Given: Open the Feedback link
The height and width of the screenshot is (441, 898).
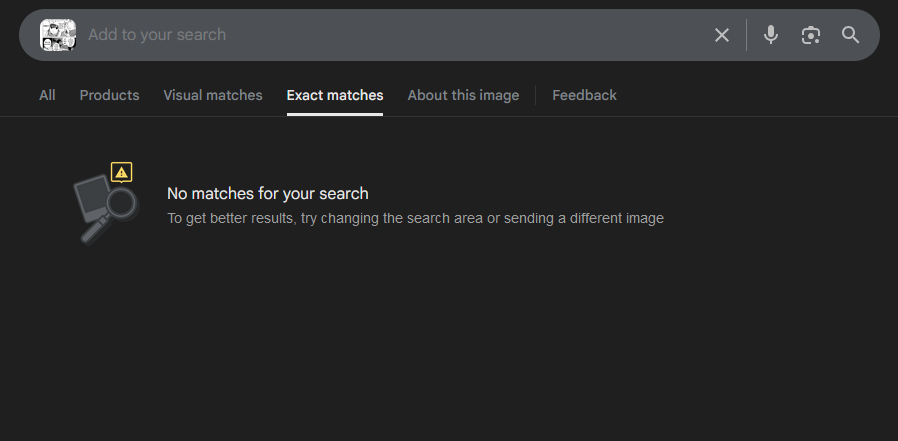Looking at the screenshot, I should pos(584,95).
